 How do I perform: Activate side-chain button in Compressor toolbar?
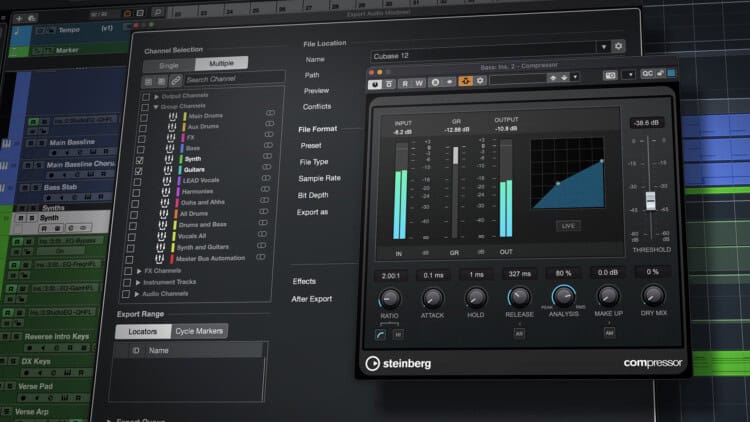[x=465, y=81]
